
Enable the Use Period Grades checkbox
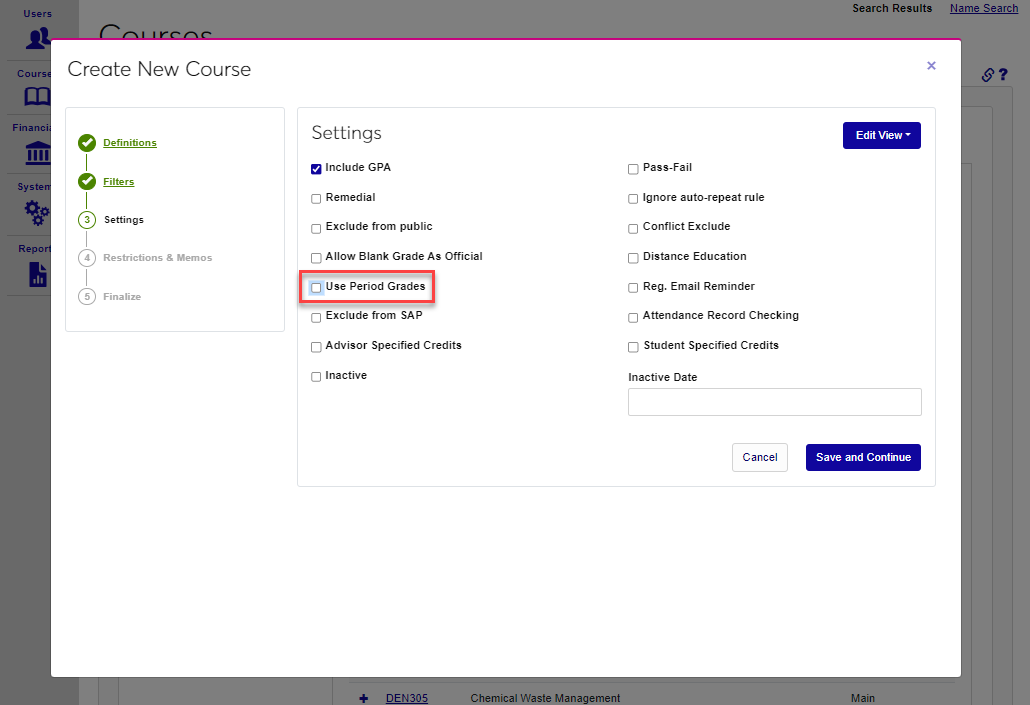[316, 287]
